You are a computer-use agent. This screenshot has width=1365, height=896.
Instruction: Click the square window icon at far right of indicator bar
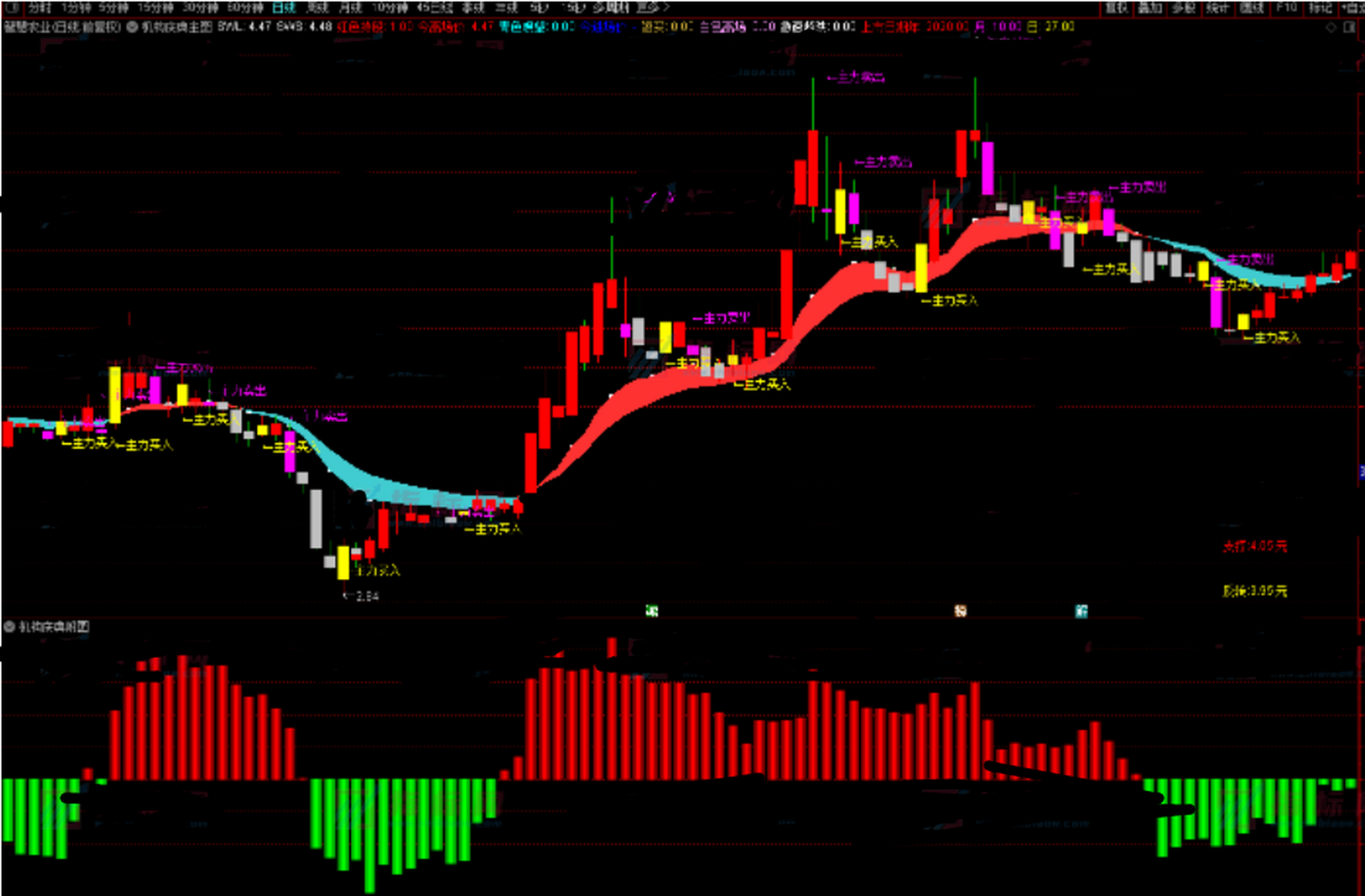pyautogui.click(x=1350, y=27)
